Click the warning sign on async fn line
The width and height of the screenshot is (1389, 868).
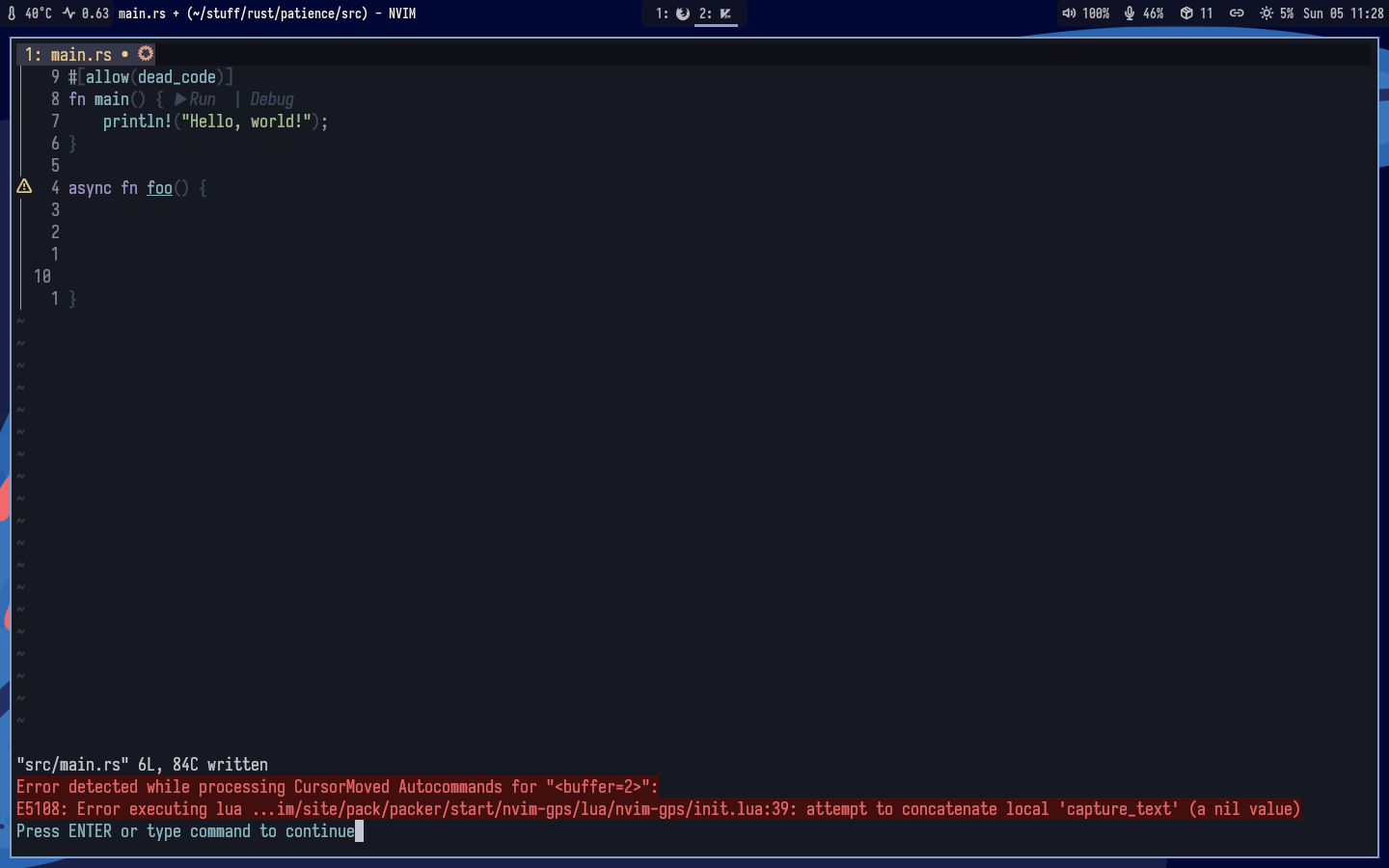coord(24,187)
